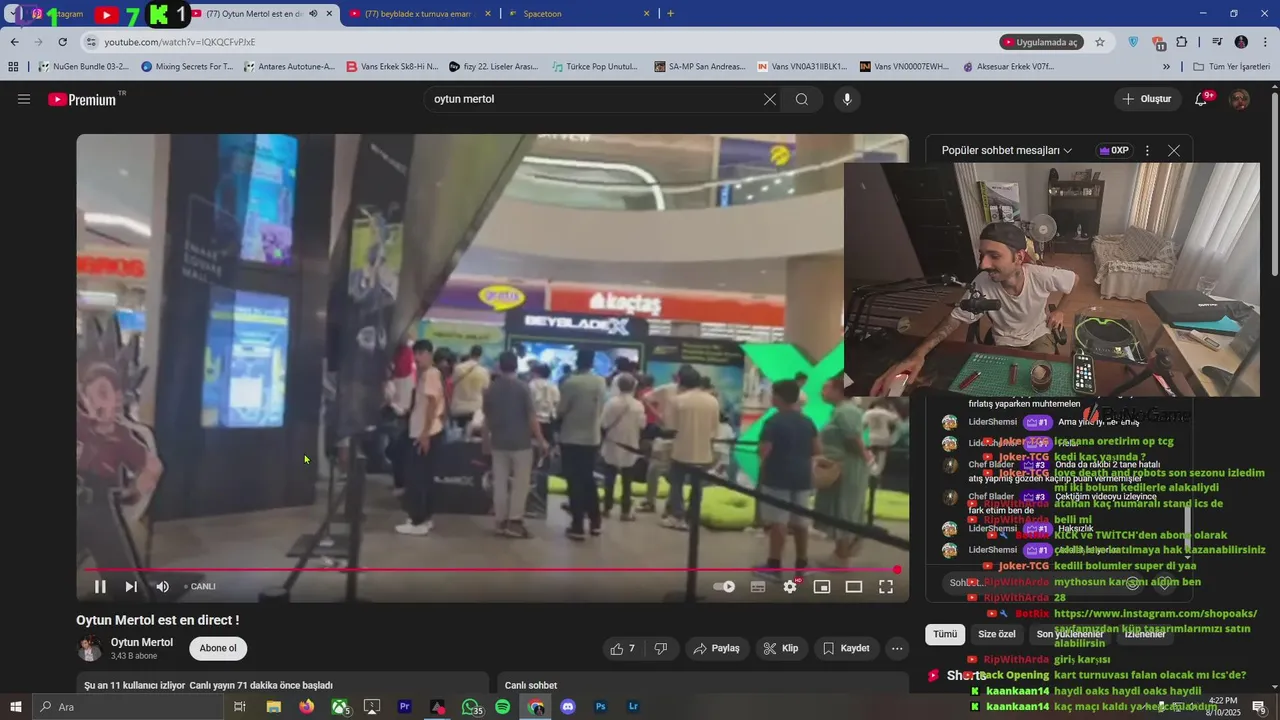Open the Xbox app on the taskbar
Image resolution: width=1280 pixels, height=720 pixels.
click(x=340, y=707)
